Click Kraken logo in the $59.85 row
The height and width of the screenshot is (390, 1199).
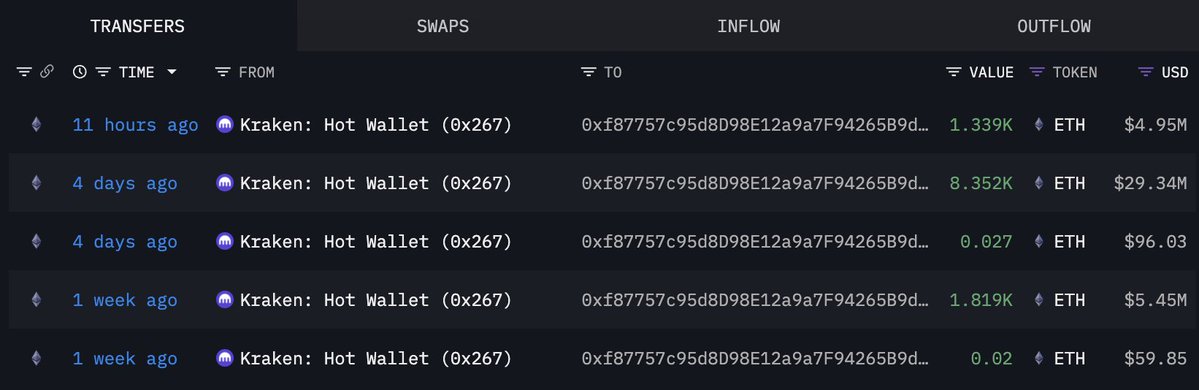click(x=225, y=358)
